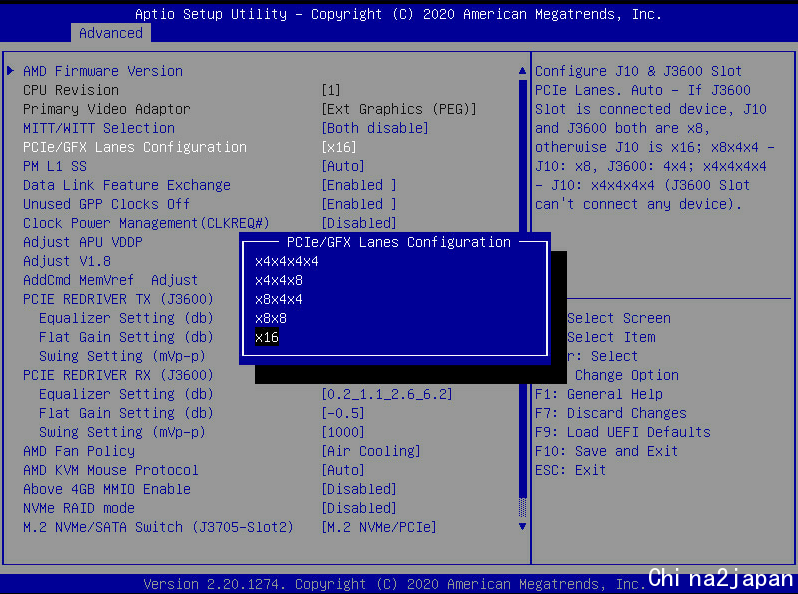Select MITT/WITT Selection label
The image size is (798, 594).
99,128
